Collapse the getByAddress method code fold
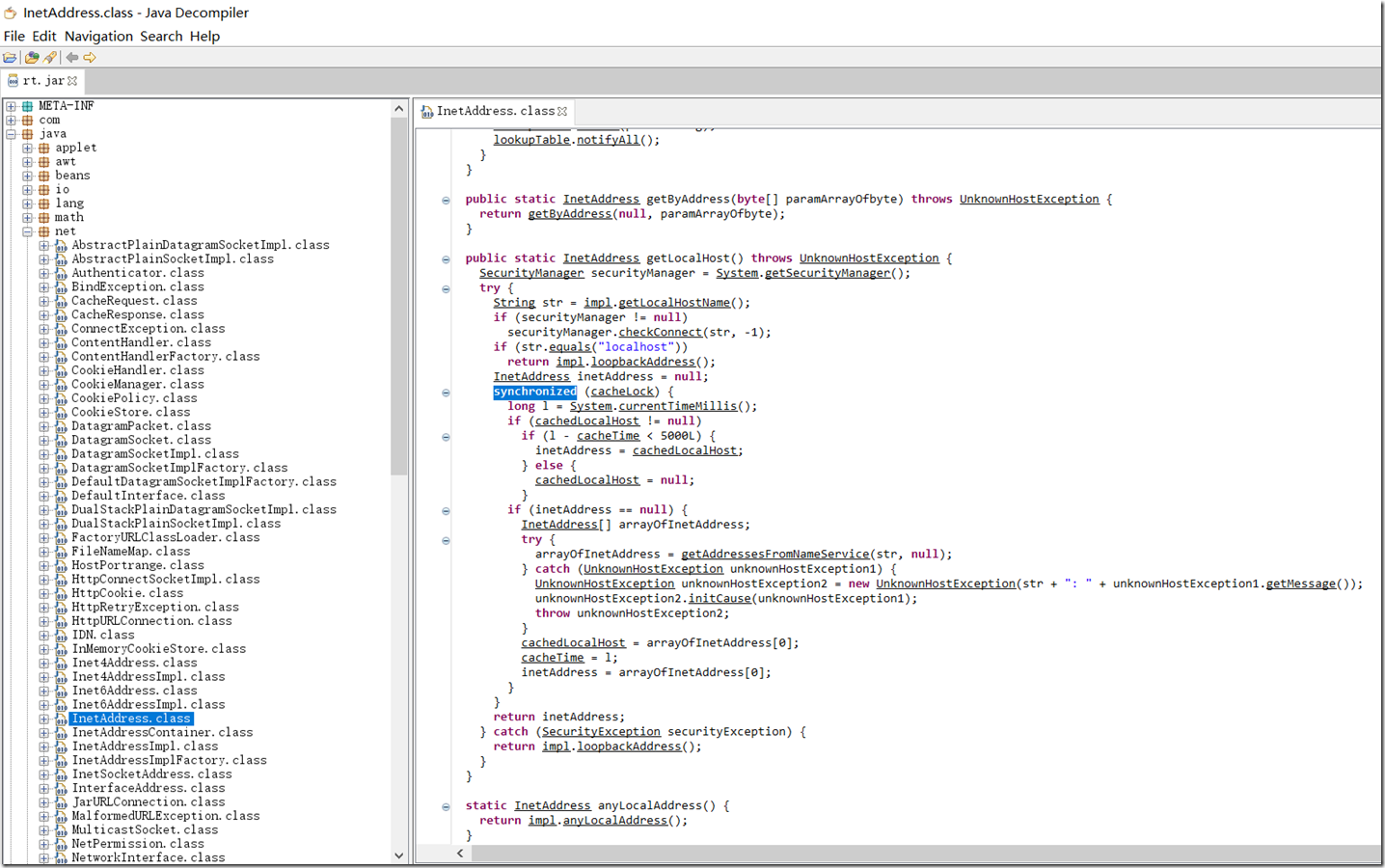Screen dimensions: 1385x868 [446, 201]
